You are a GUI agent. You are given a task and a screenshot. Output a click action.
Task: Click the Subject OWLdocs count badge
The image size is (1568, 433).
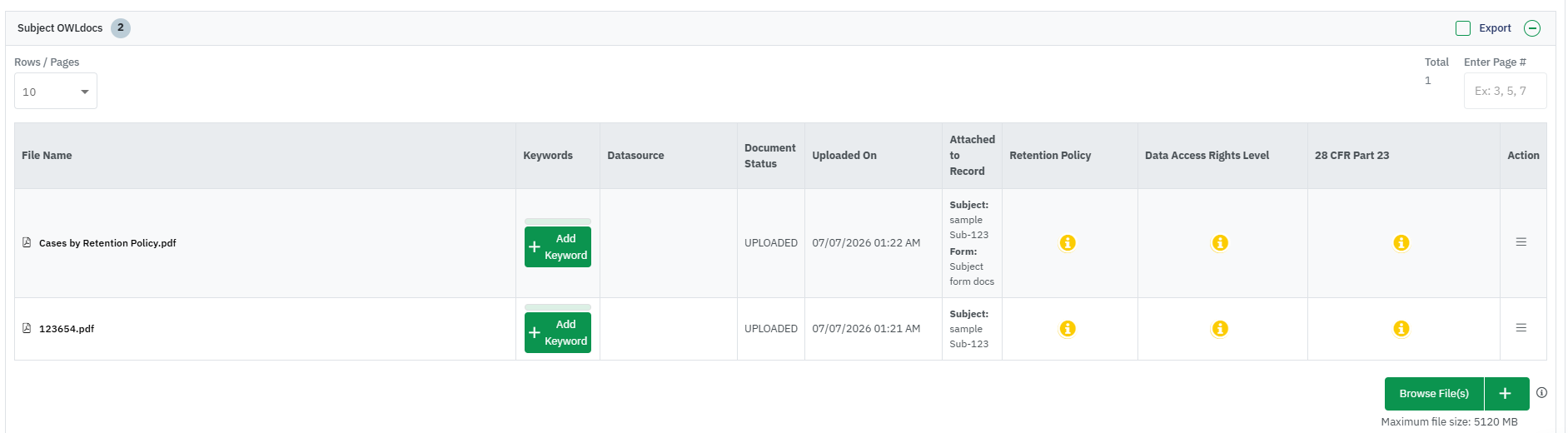tap(121, 28)
